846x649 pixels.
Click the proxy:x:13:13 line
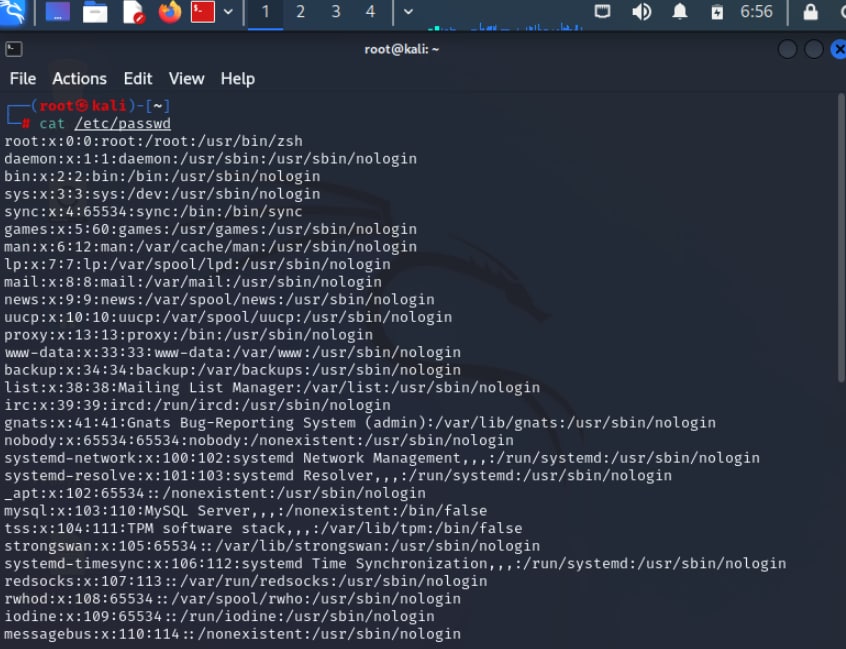[x=188, y=334]
